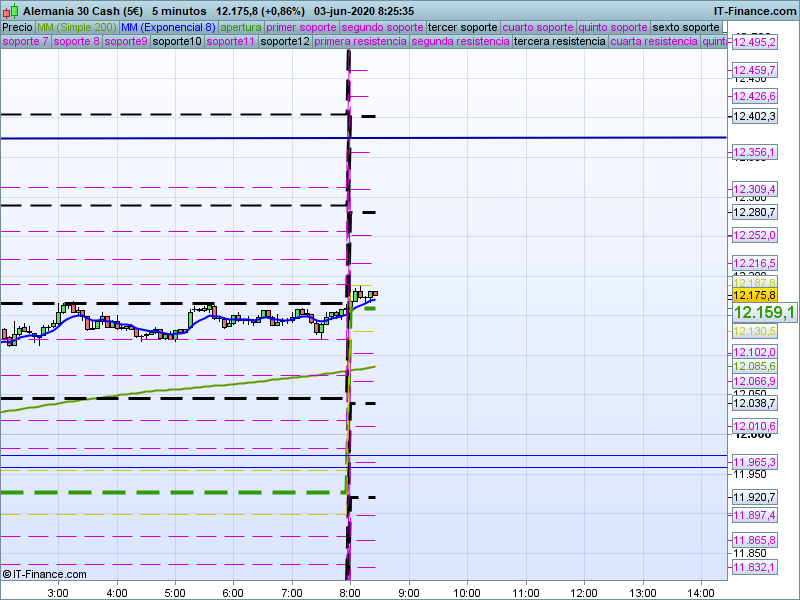The width and height of the screenshot is (800, 600).
Task: Click the tercer soporte label
Action: pos(463,27)
